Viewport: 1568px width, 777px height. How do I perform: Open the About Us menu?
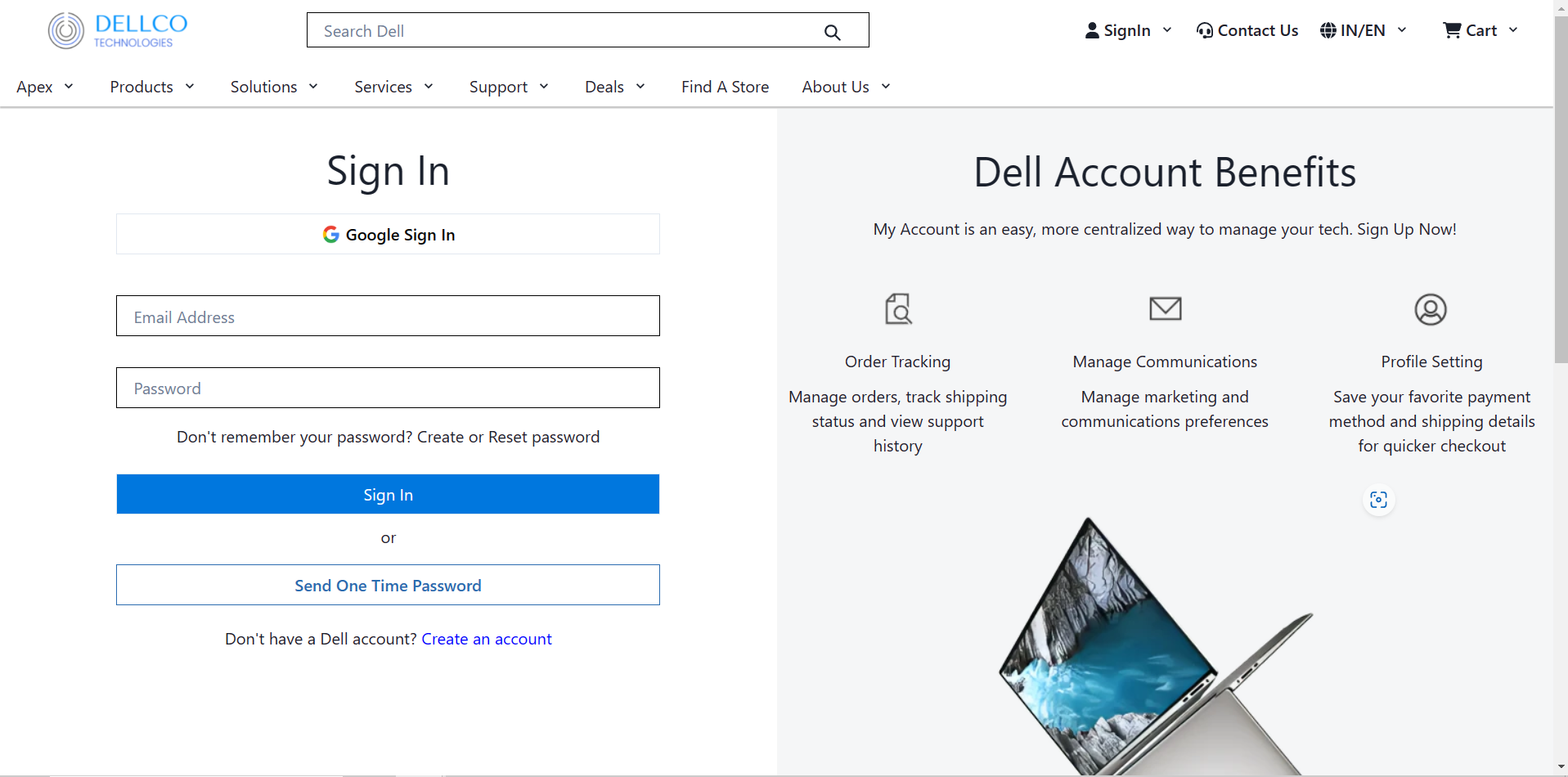coord(835,87)
